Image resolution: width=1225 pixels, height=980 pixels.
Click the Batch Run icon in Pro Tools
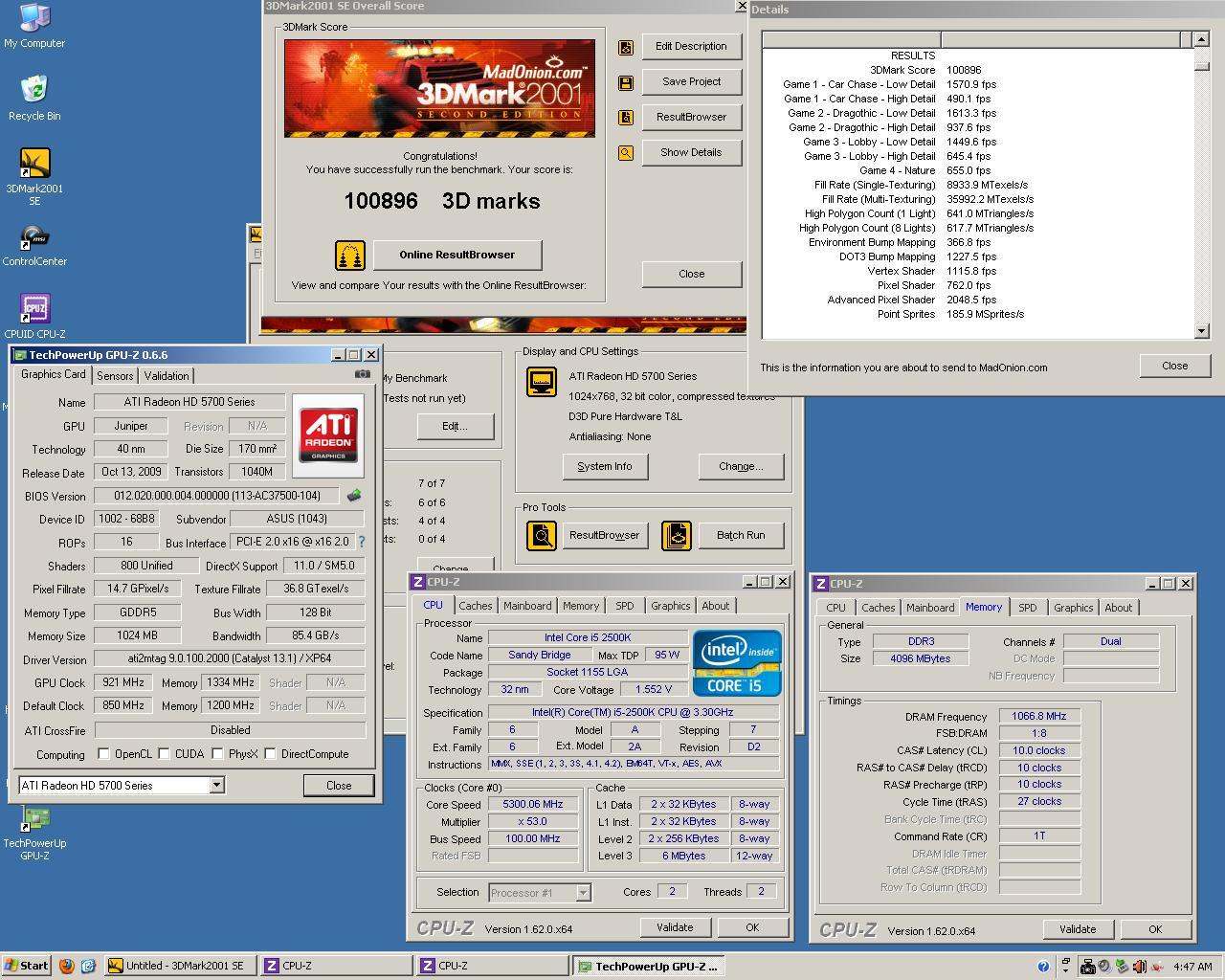click(x=677, y=535)
